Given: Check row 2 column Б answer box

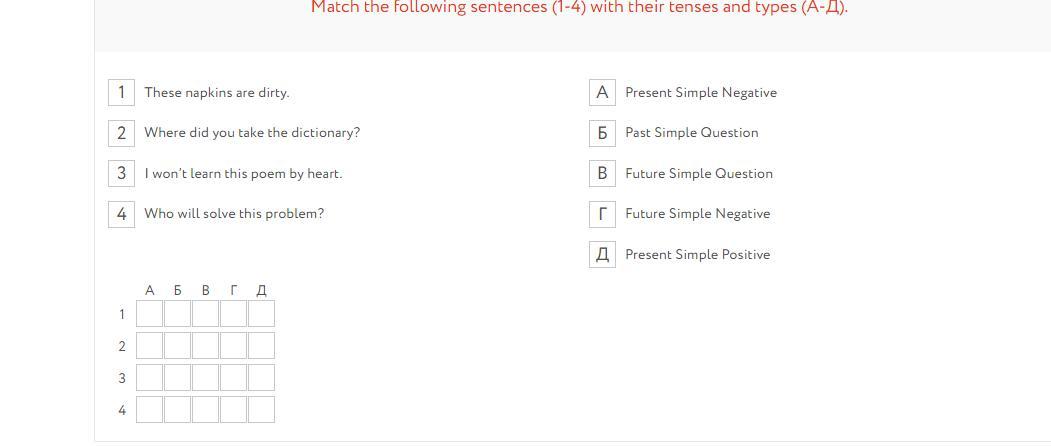Looking at the screenshot, I should pos(177,346).
